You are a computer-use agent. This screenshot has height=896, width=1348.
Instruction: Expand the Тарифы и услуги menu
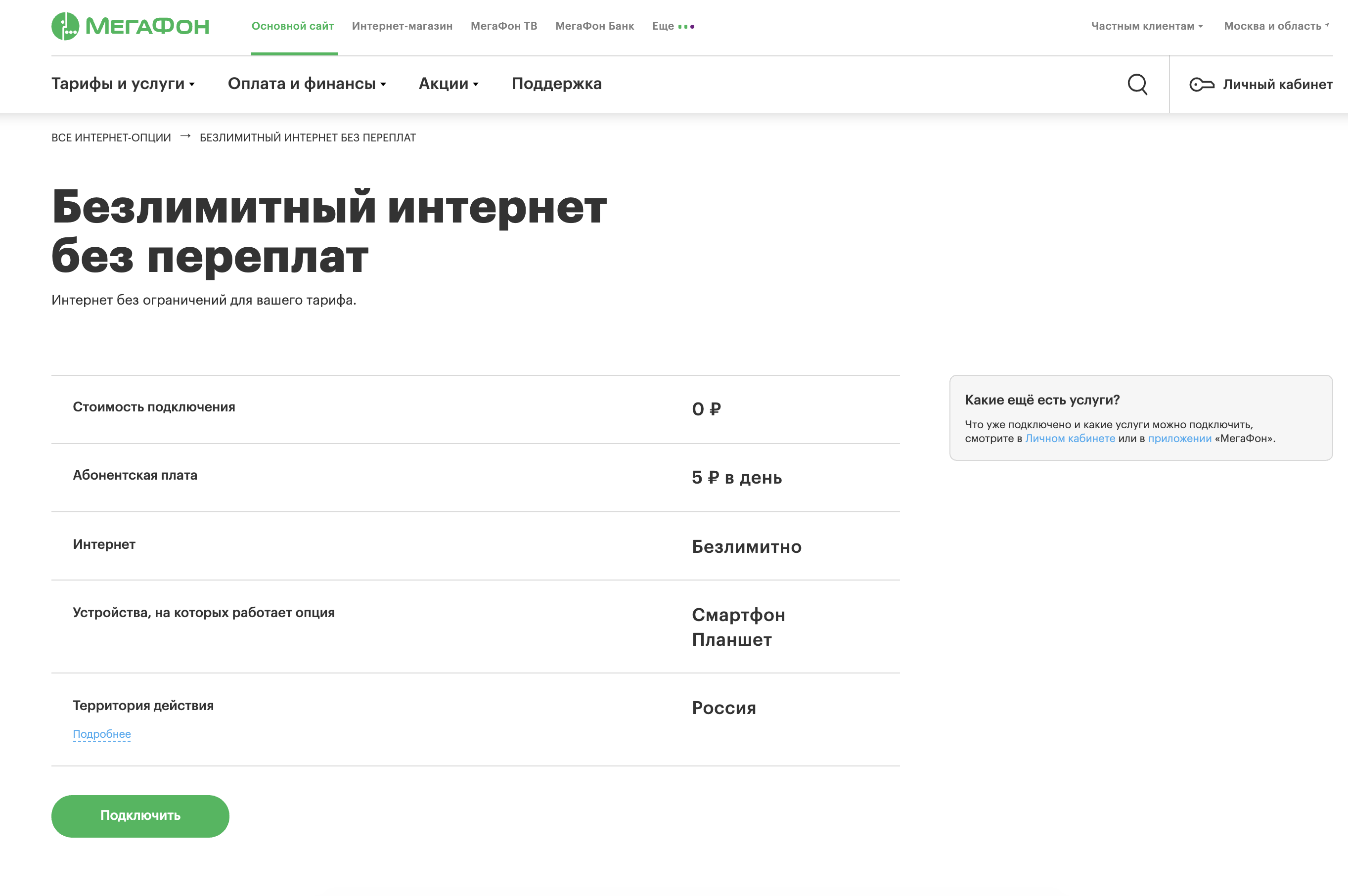coord(124,84)
